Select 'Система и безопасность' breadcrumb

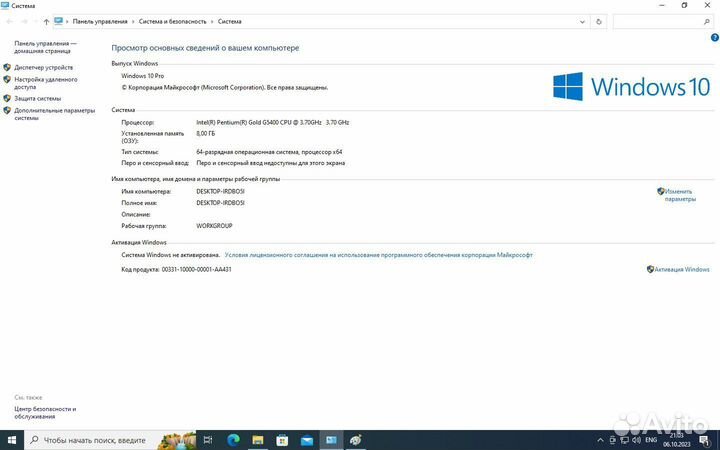tap(172, 22)
